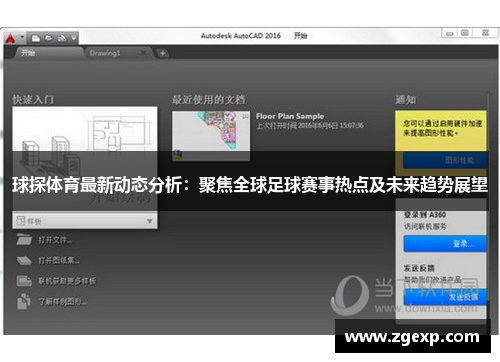Click the Floor Plan Sample file name
The width and height of the screenshot is (500, 362).
click(290, 116)
